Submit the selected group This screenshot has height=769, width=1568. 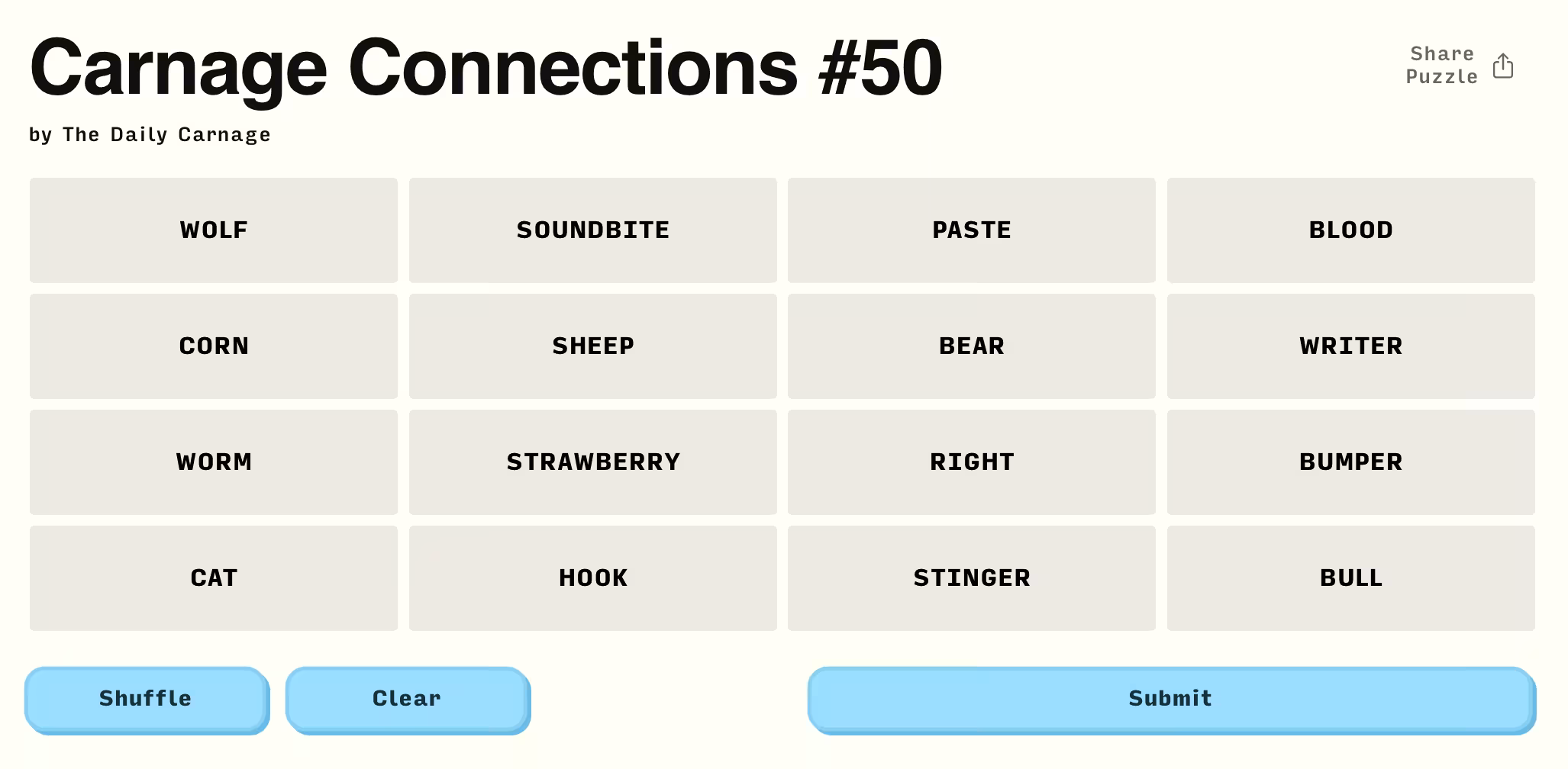pos(1170,699)
